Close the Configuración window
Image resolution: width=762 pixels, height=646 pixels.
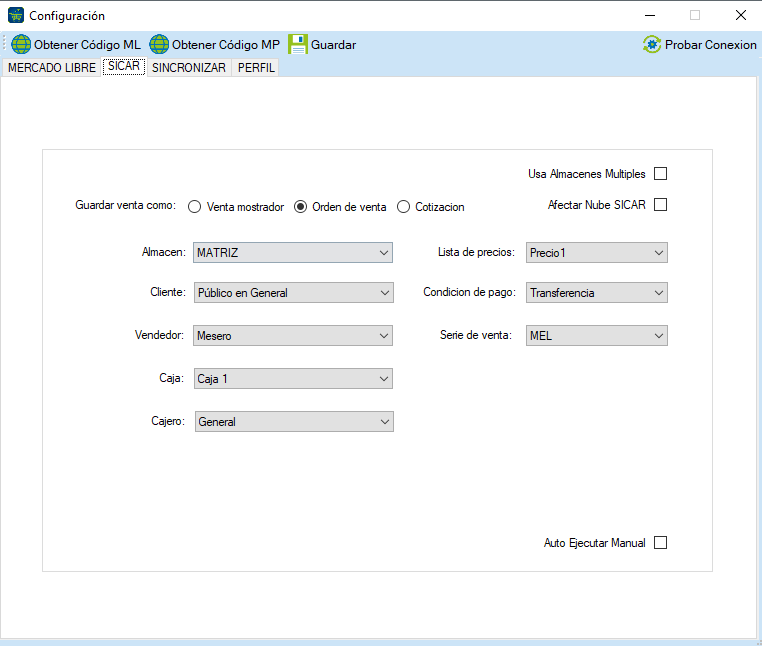(741, 16)
